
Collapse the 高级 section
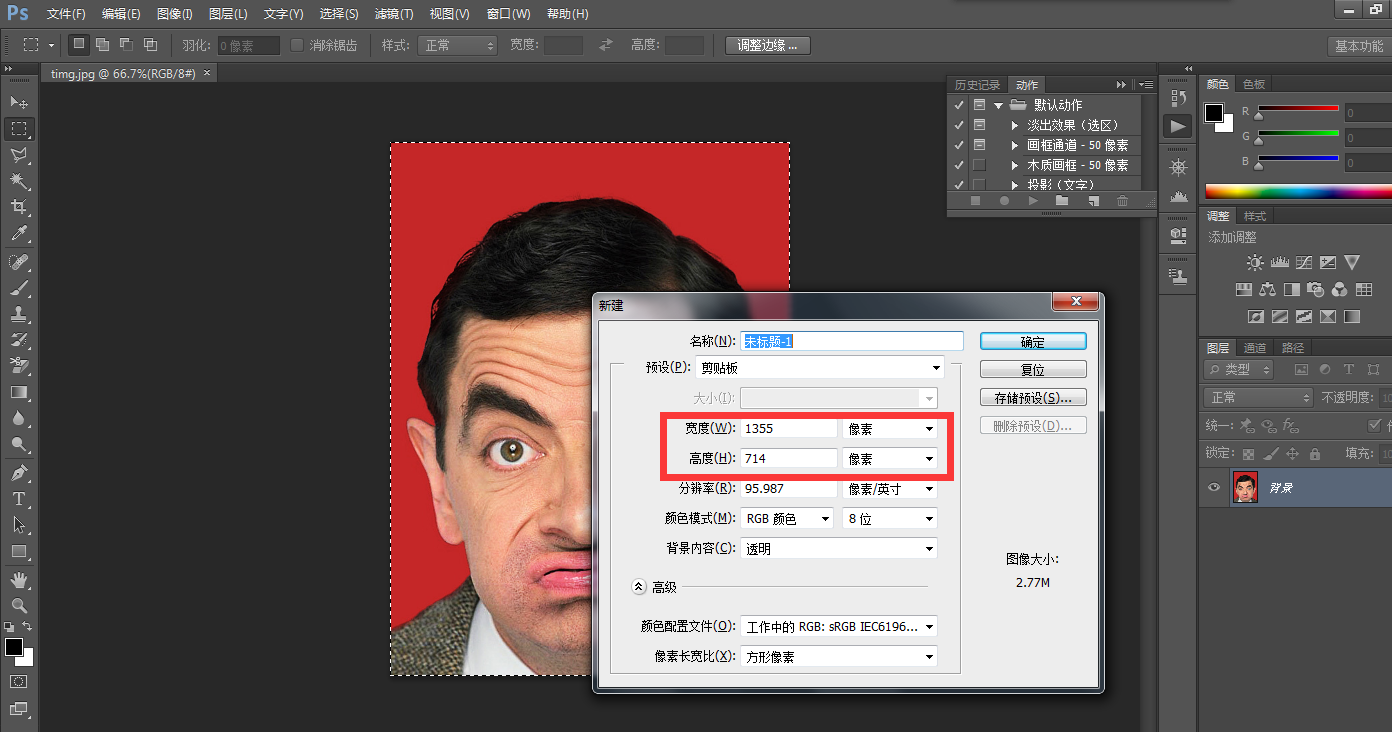639,587
